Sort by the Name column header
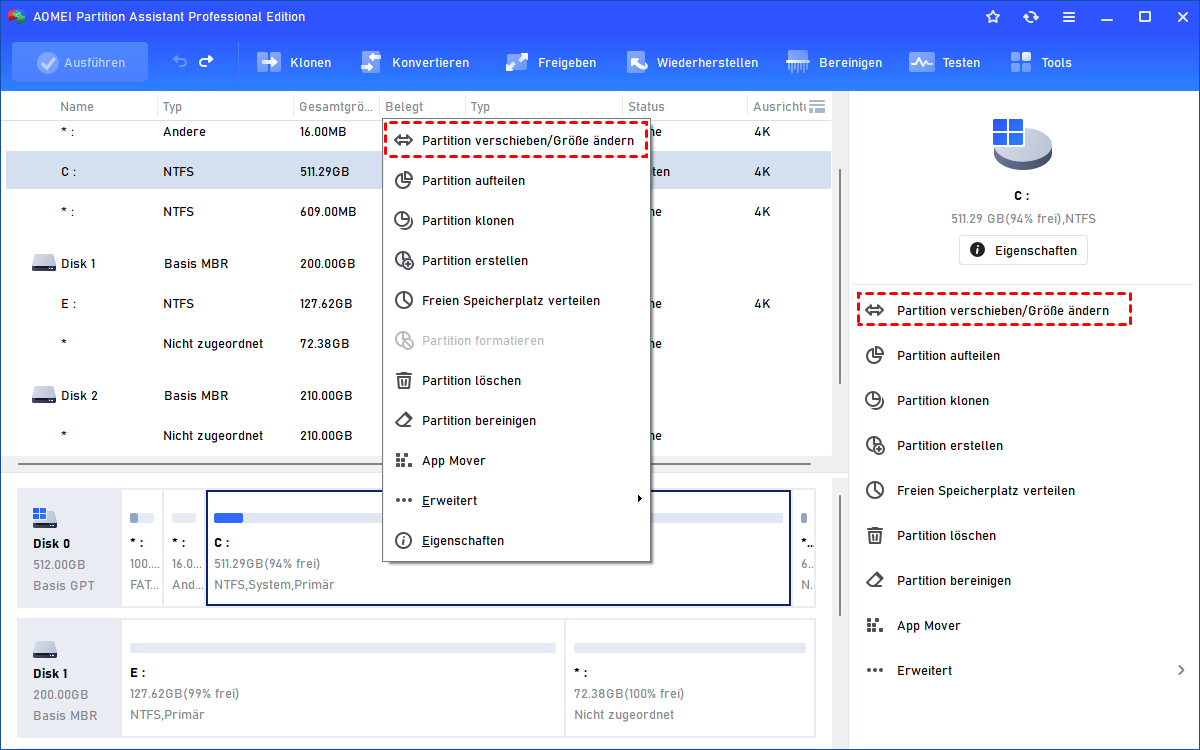 [77, 106]
